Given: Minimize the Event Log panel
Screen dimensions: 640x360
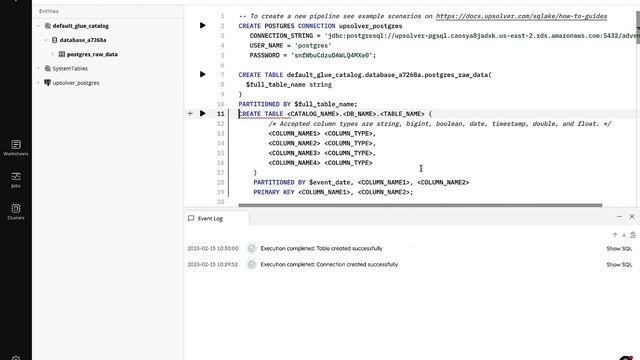Looking at the screenshot, I should click(619, 217).
